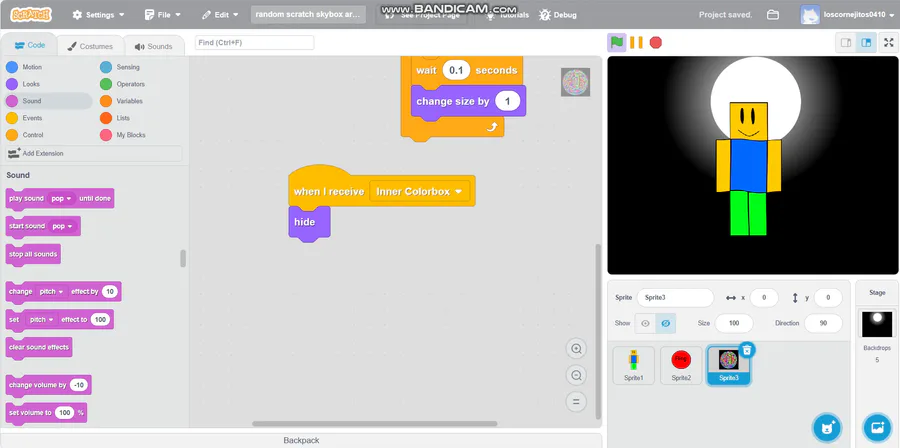This screenshot has height=448, width=900.
Task: Open the File menu
Action: [x=163, y=15]
